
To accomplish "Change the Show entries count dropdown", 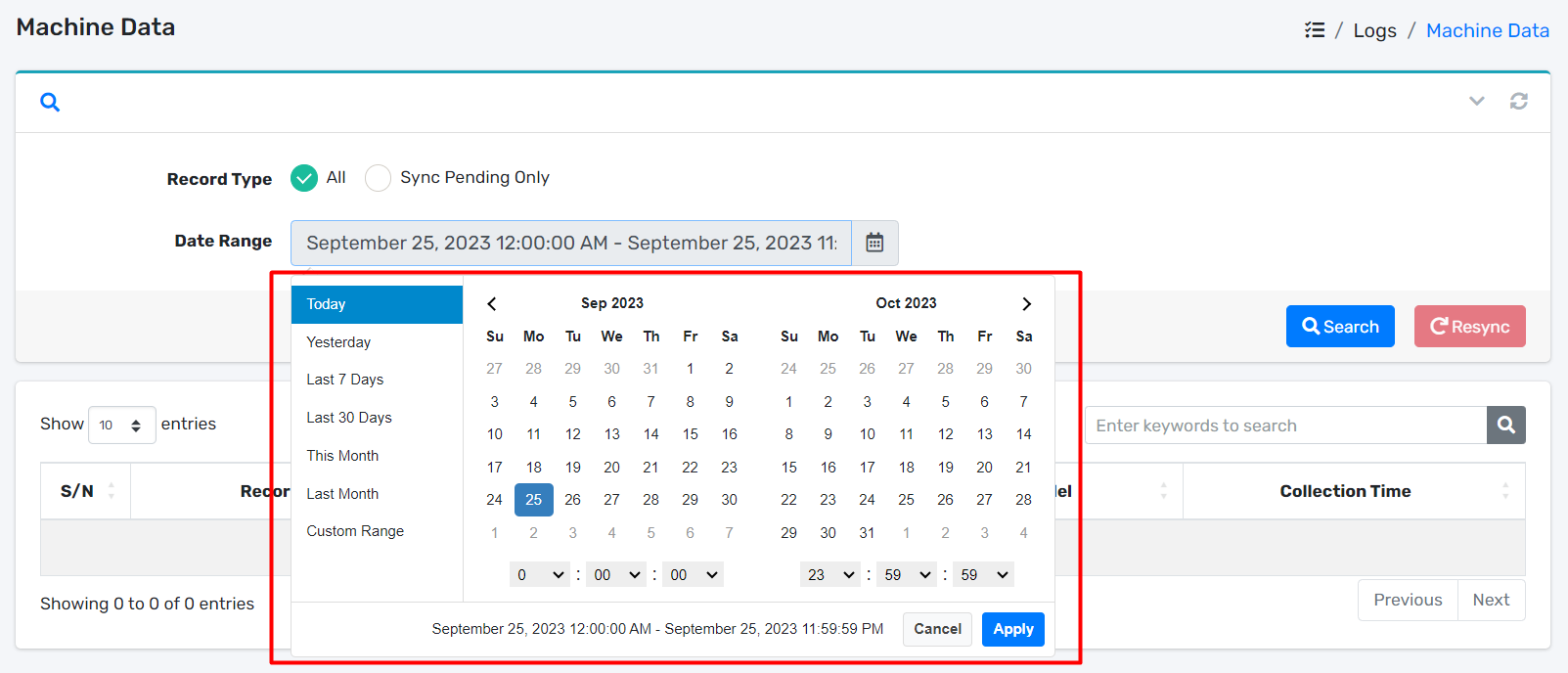I will 121,425.
